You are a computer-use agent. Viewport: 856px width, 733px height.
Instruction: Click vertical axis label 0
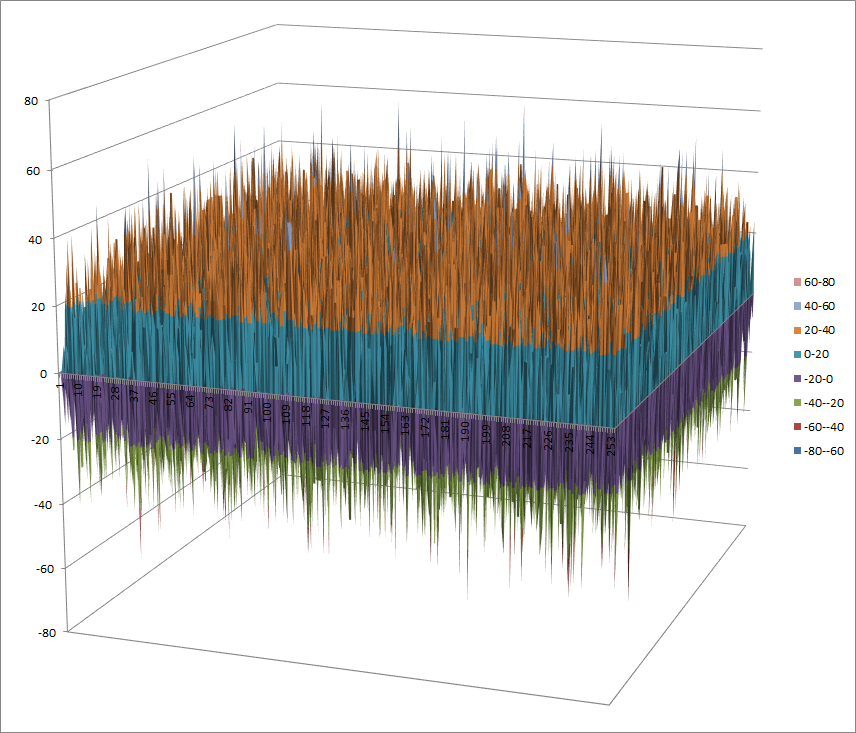(44, 374)
